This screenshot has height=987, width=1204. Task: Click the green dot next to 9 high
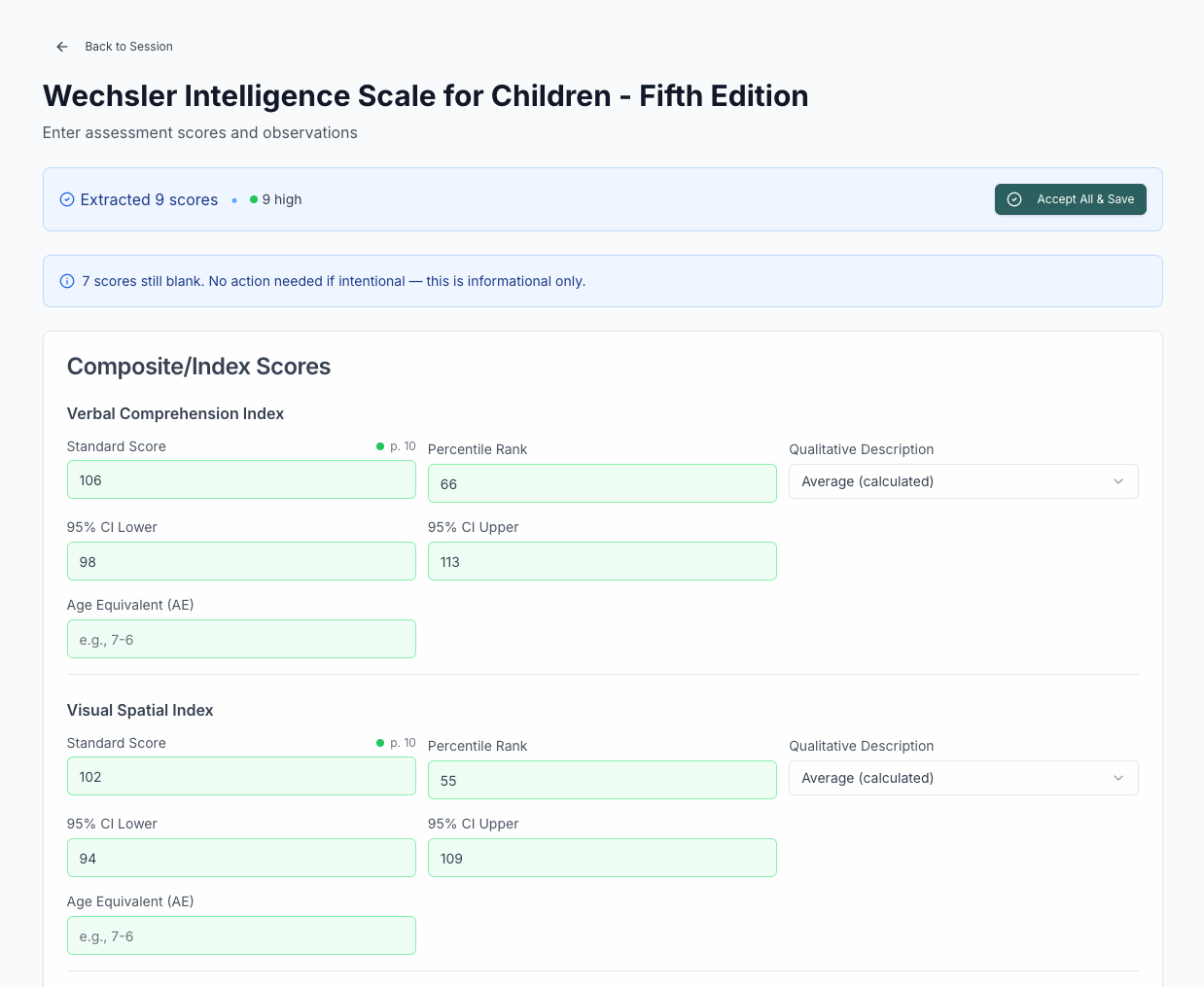click(x=254, y=199)
